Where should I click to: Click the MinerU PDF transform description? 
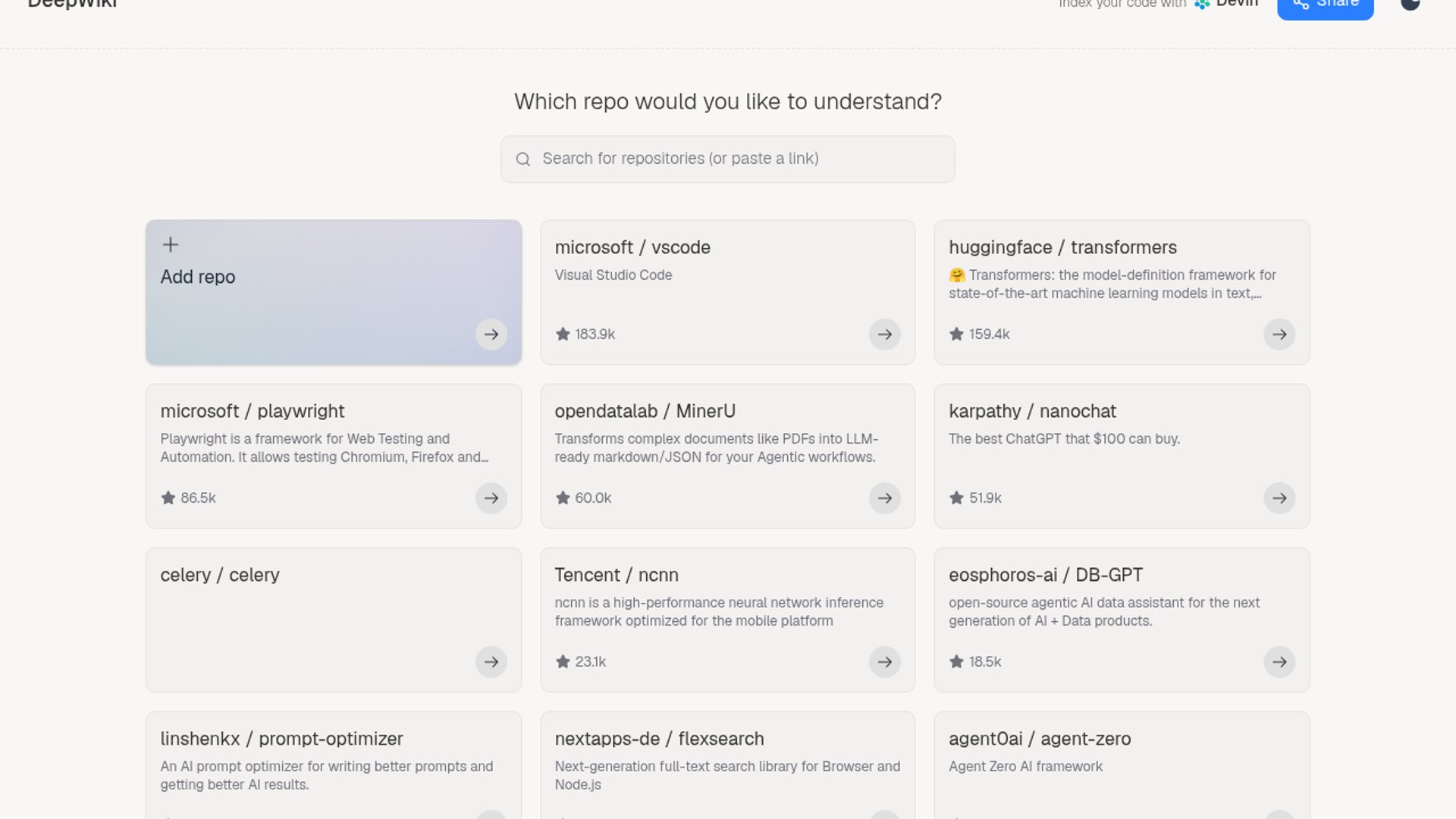pyautogui.click(x=717, y=448)
